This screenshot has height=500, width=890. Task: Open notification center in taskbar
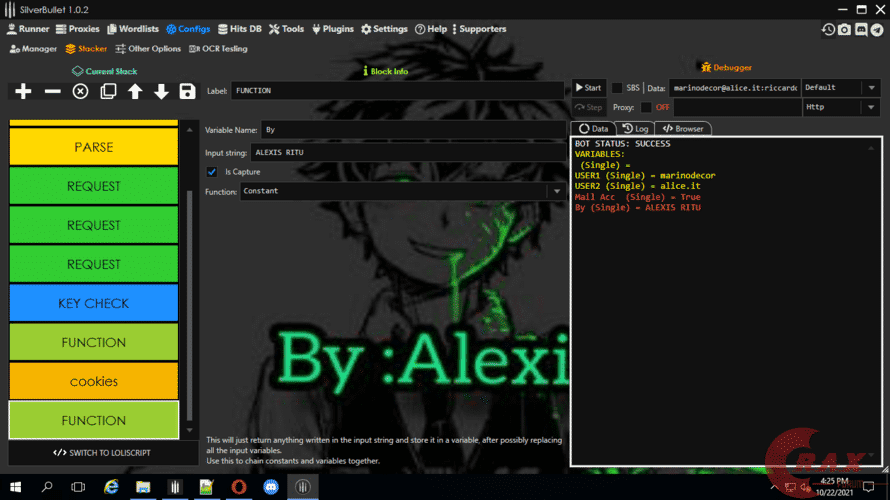[x=868, y=487]
